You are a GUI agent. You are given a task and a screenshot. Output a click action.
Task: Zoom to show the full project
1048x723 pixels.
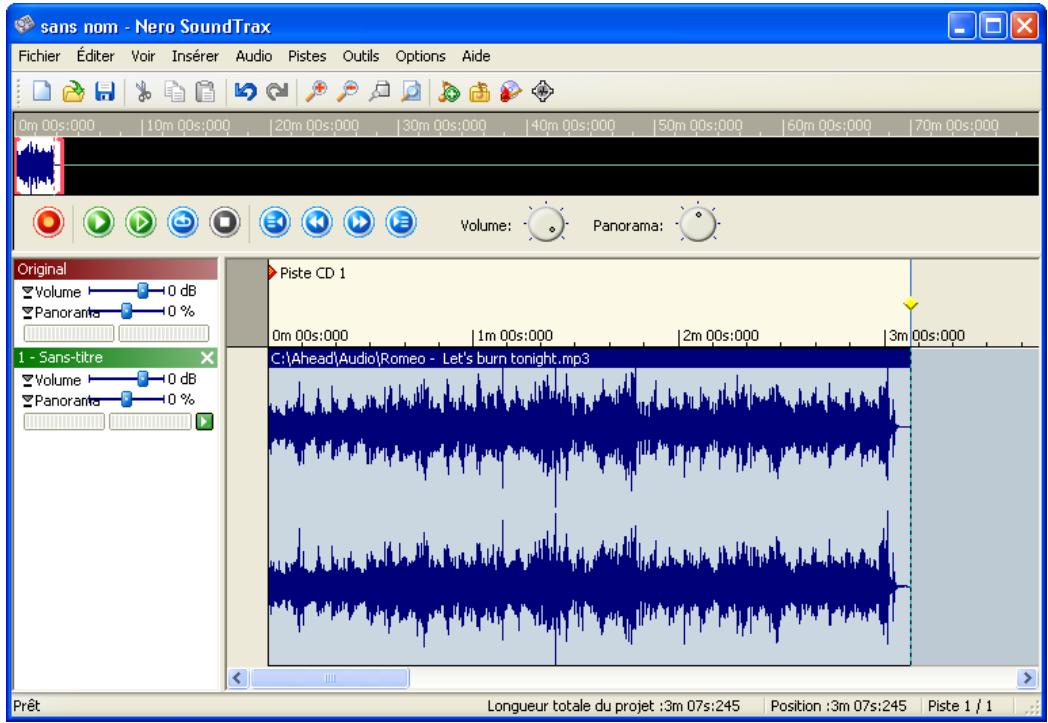coord(410,92)
